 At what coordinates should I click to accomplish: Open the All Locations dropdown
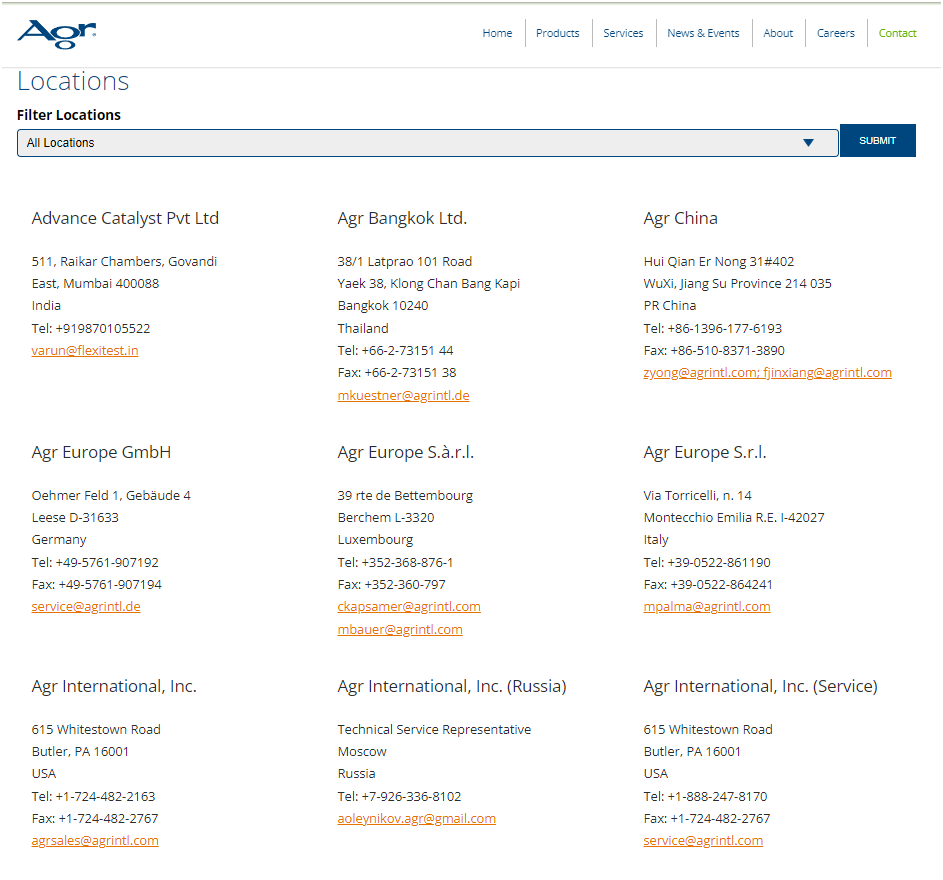(428, 143)
